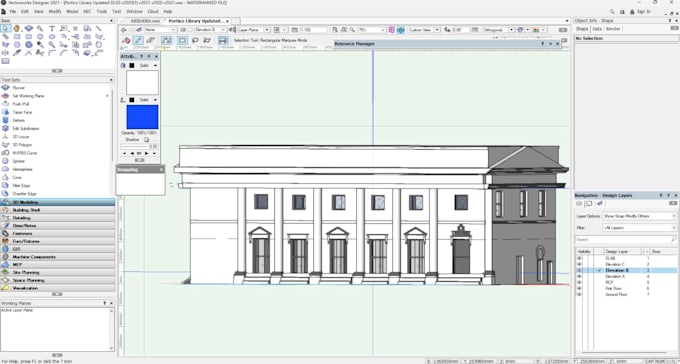Screen dimensions: 680x364
Task: Select the Pan hand tool
Action: [x=17, y=29]
